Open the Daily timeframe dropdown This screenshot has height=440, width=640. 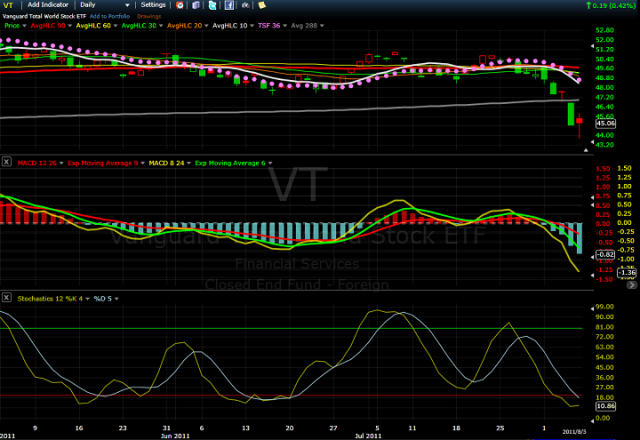coord(104,5)
